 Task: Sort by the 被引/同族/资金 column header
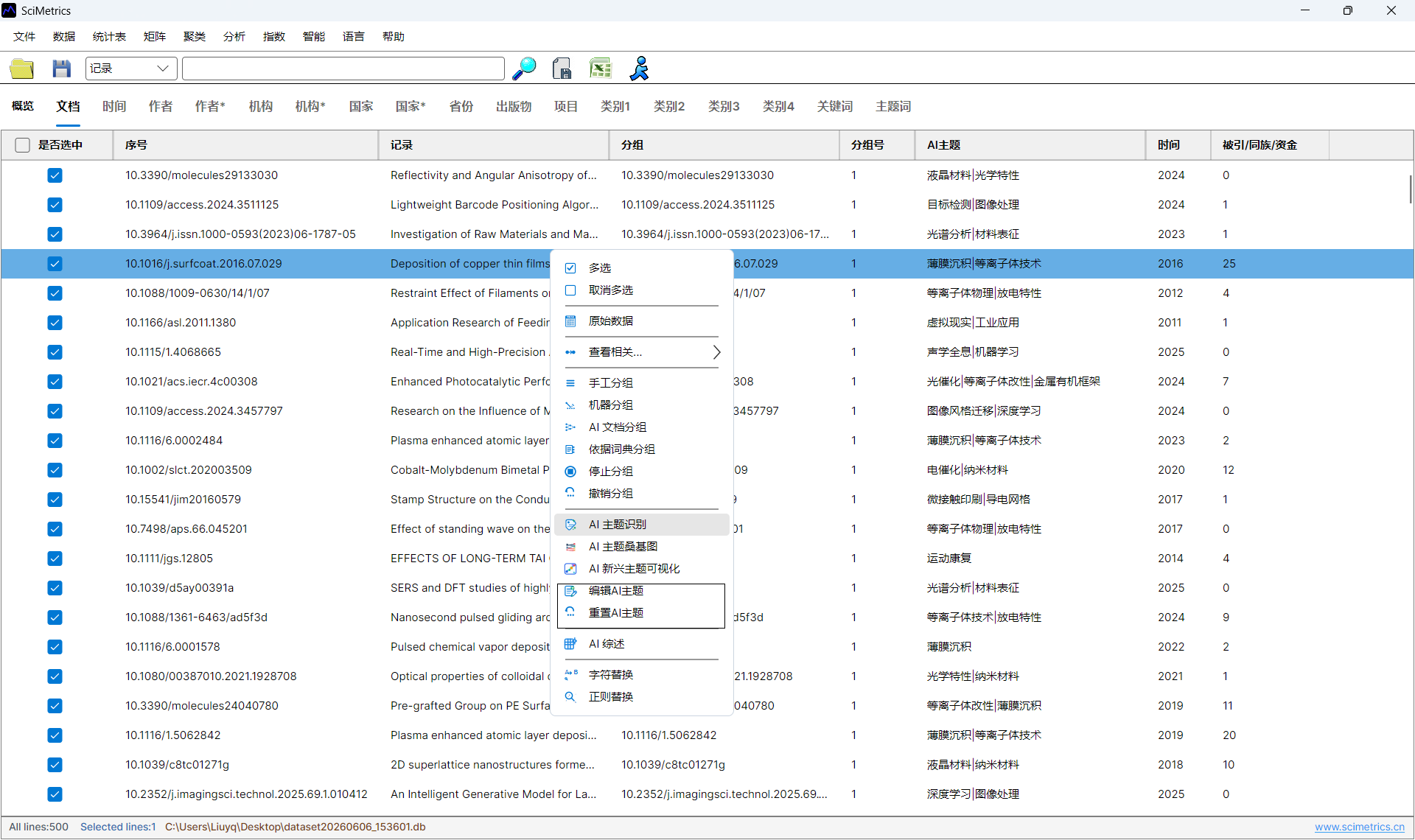(x=1269, y=145)
